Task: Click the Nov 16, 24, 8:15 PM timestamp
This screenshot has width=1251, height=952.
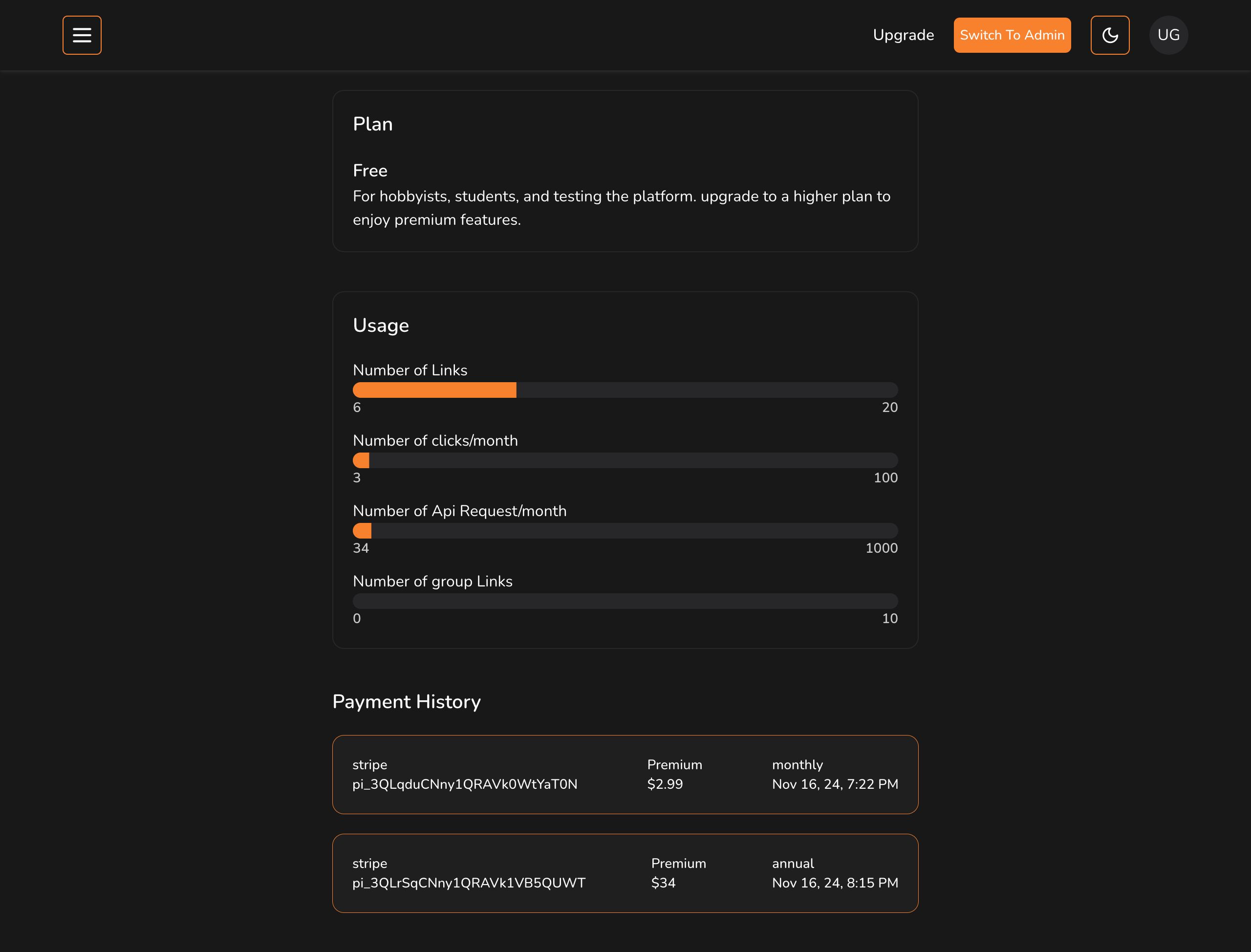Action: point(835,883)
